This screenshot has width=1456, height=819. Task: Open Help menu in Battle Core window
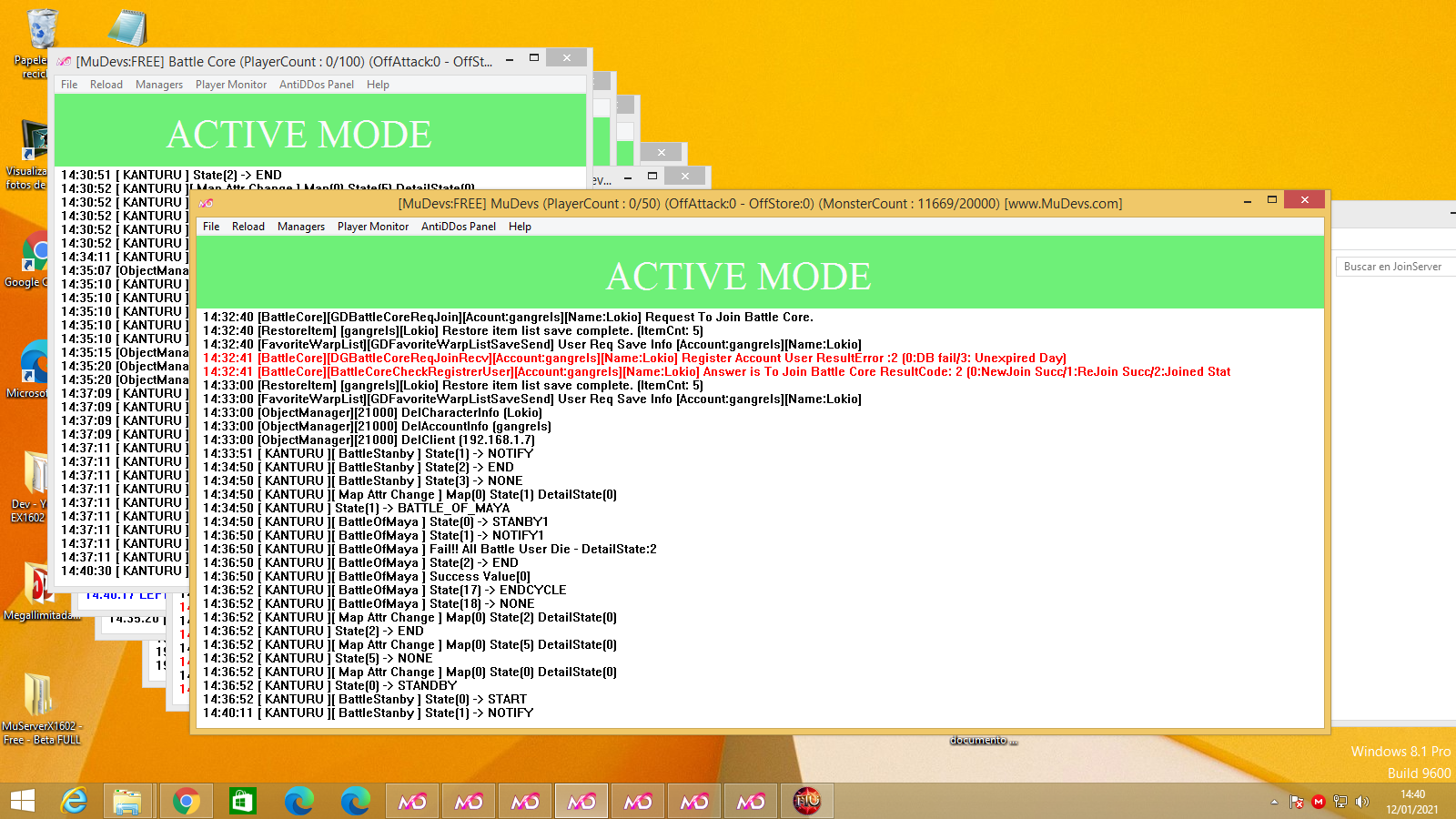point(378,85)
